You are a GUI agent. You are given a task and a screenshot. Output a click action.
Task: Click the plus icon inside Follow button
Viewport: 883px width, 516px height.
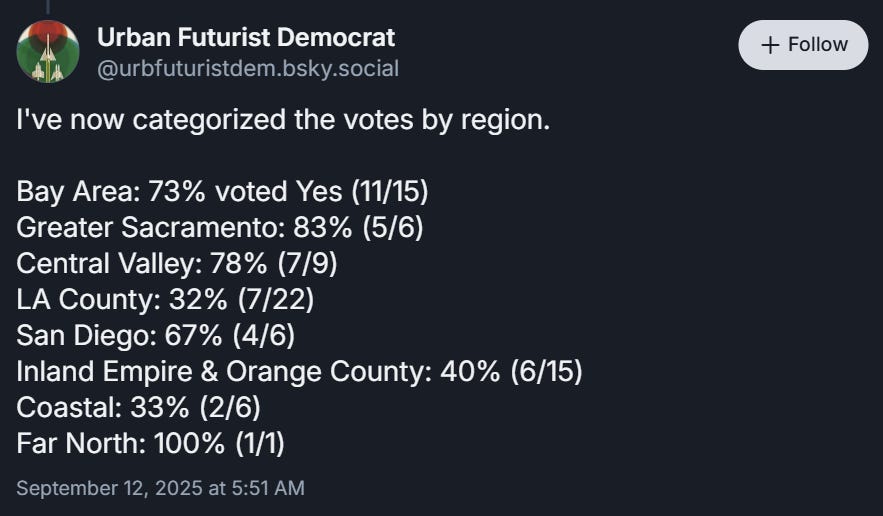(770, 45)
